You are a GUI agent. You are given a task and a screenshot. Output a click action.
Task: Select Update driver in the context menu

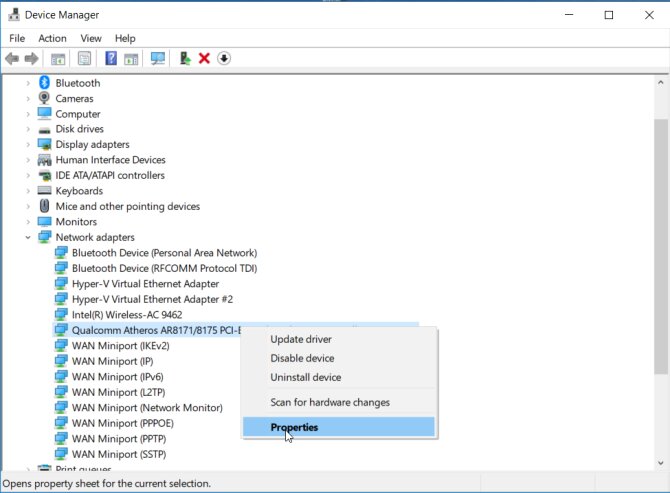click(x=301, y=339)
